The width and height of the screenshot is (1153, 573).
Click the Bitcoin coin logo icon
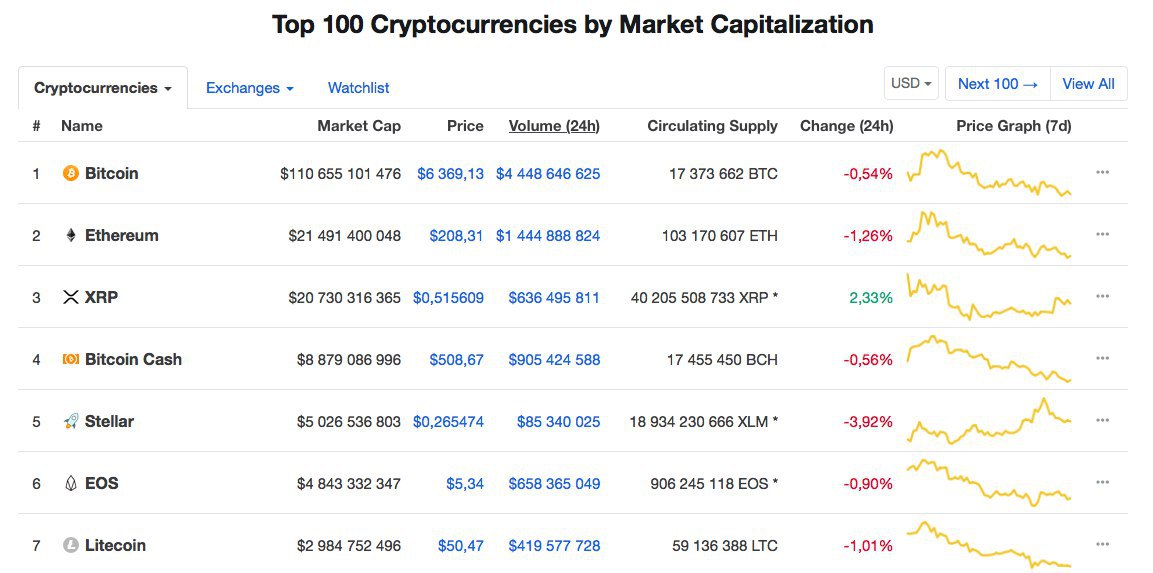[x=71, y=173]
